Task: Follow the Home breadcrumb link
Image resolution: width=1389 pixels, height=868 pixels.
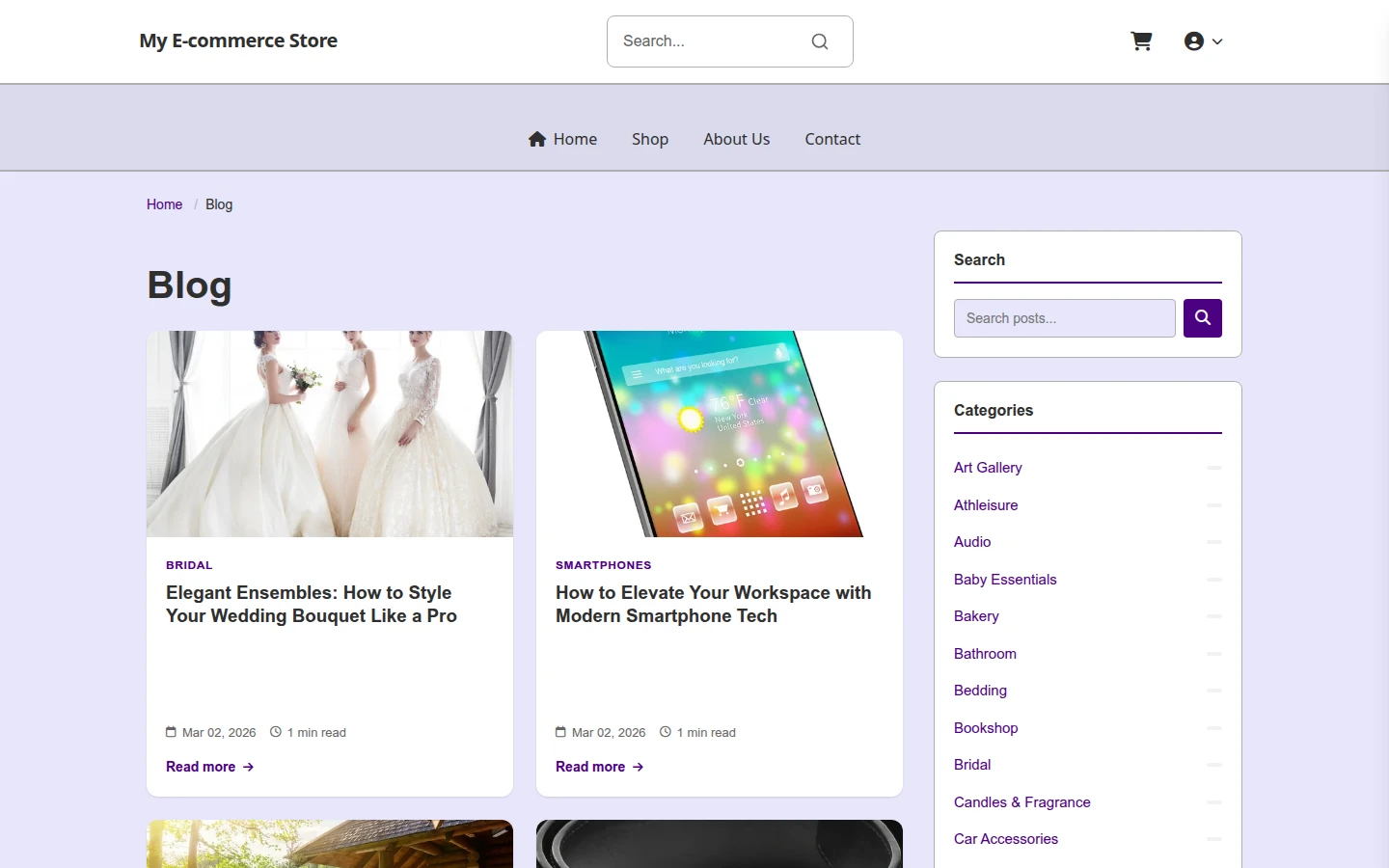Action: pos(164,204)
